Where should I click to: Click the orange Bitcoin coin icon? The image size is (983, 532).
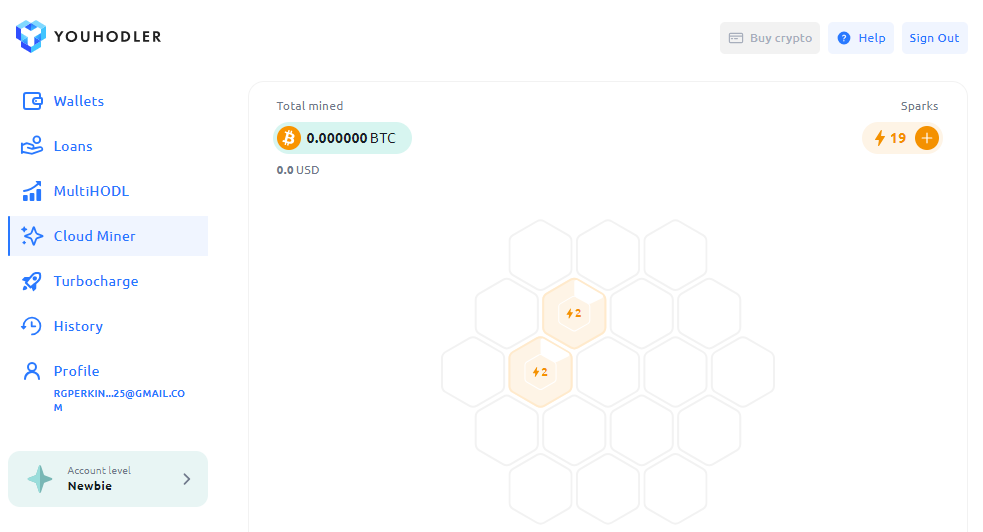pyautogui.click(x=289, y=138)
